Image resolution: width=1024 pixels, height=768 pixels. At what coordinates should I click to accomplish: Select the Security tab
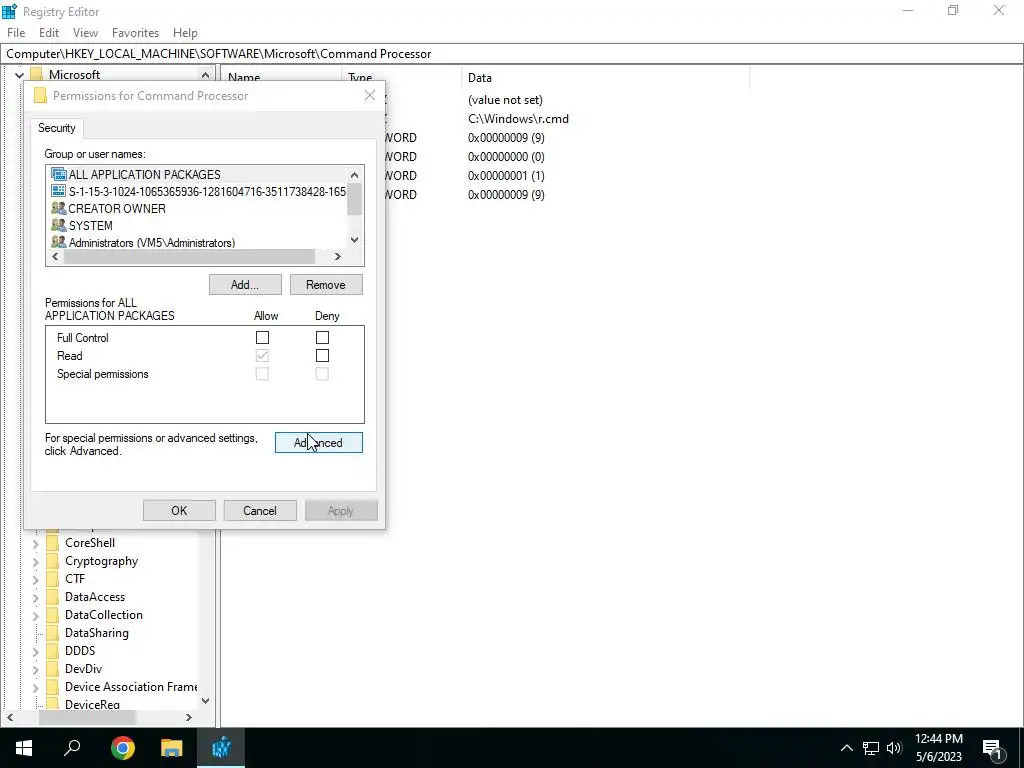click(57, 128)
